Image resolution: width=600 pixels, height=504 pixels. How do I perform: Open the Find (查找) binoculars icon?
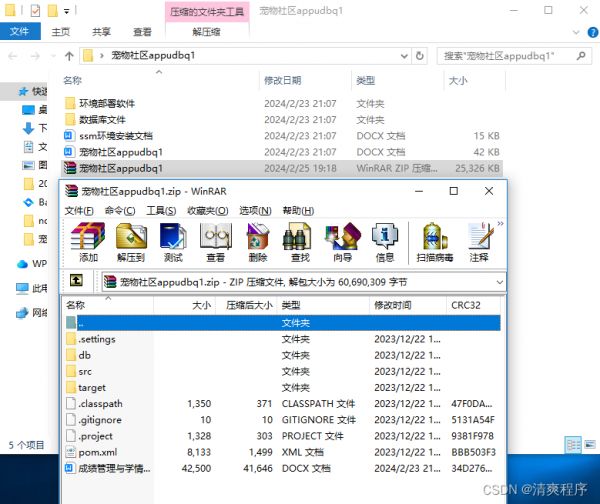pos(300,242)
